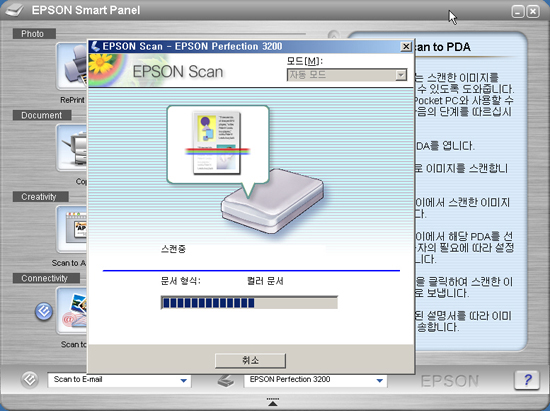Click the 취소 cancel button

[x=250, y=361]
